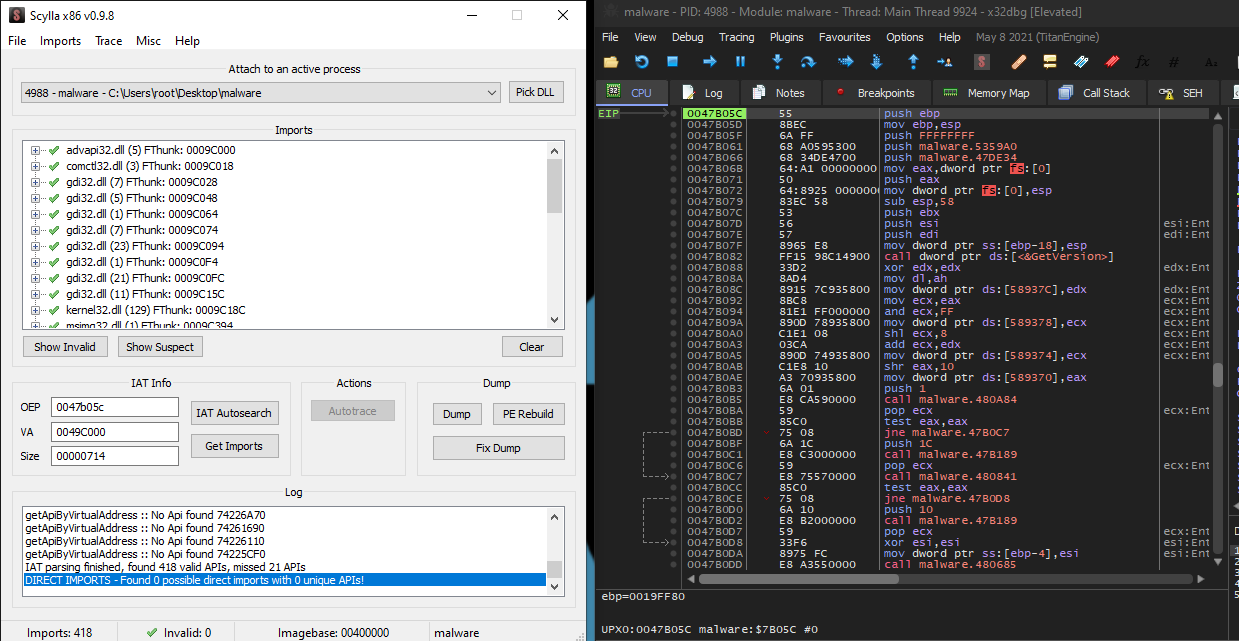Open Scylla's Misc menu

pyautogui.click(x=149, y=41)
